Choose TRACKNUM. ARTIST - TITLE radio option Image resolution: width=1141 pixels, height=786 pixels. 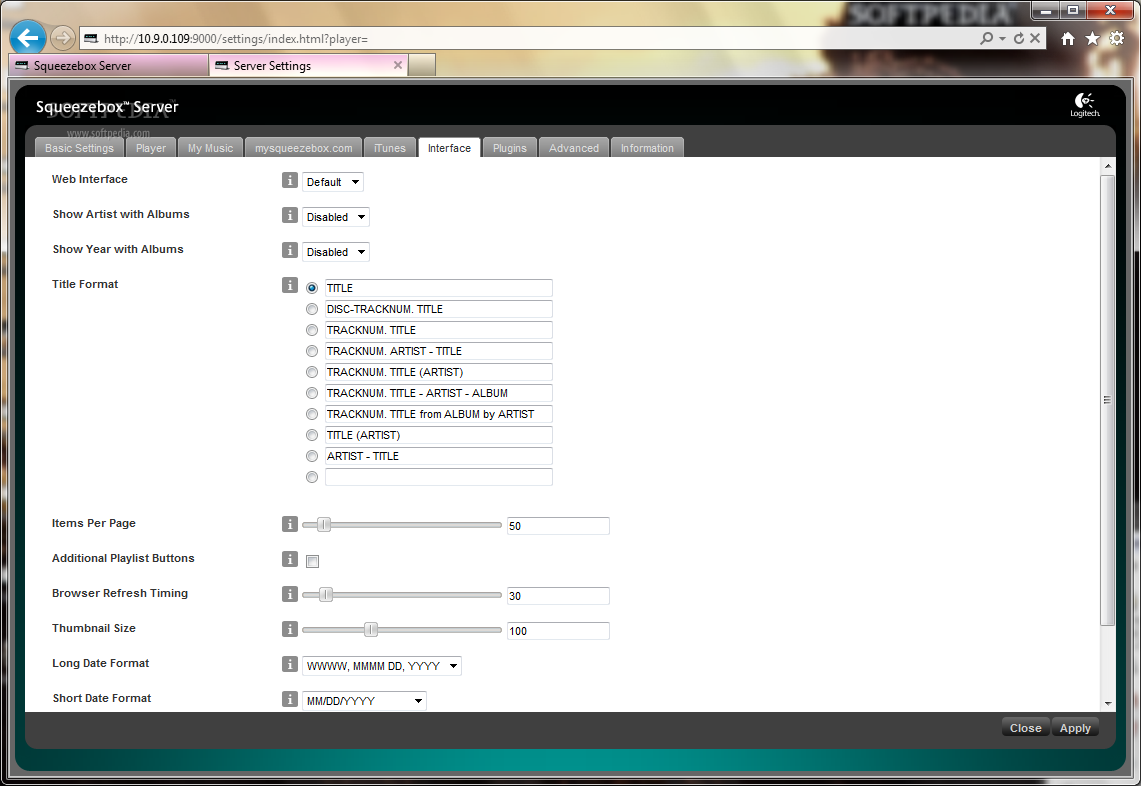pyautogui.click(x=312, y=352)
